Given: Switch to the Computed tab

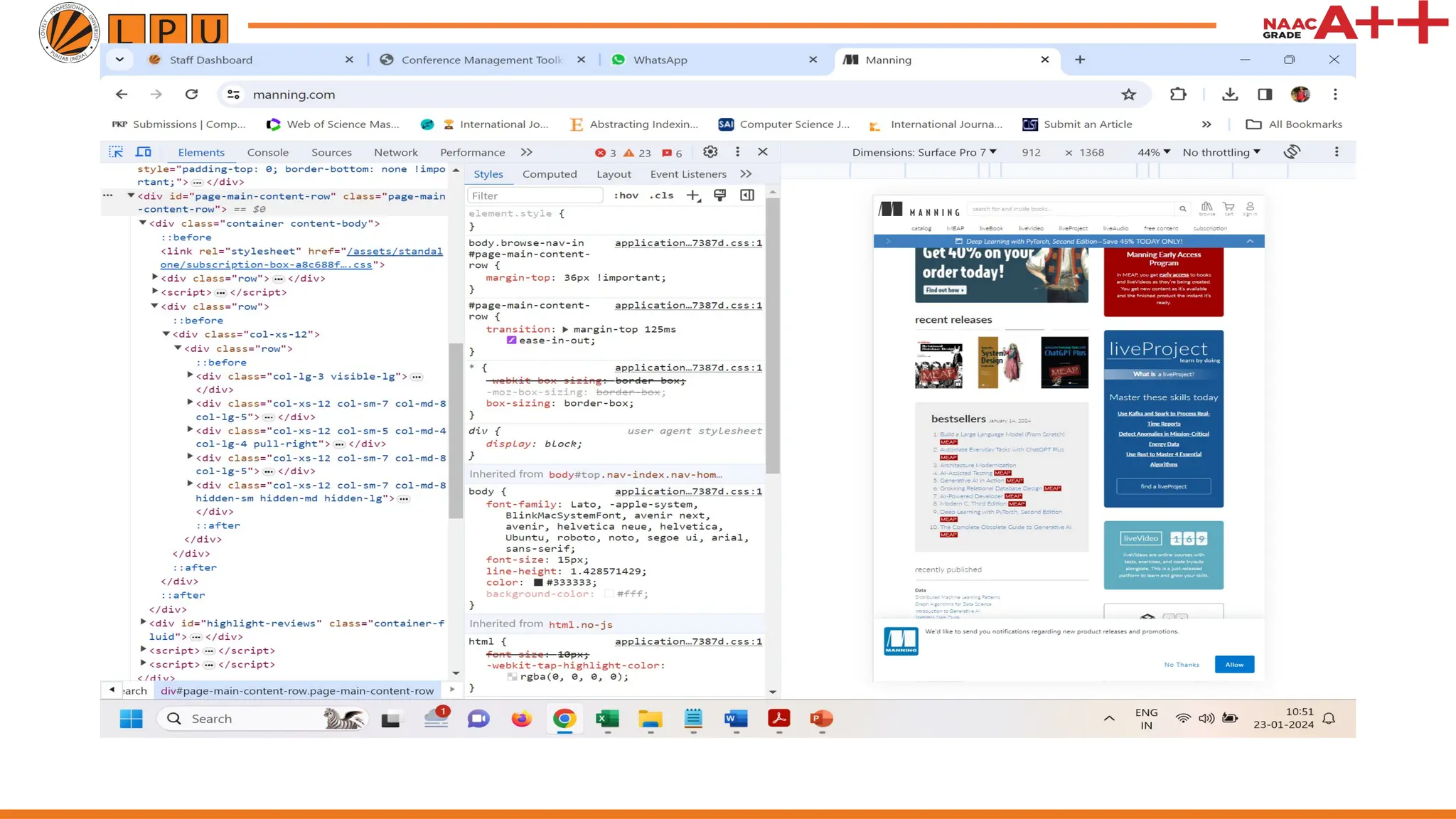Looking at the screenshot, I should tap(550, 174).
